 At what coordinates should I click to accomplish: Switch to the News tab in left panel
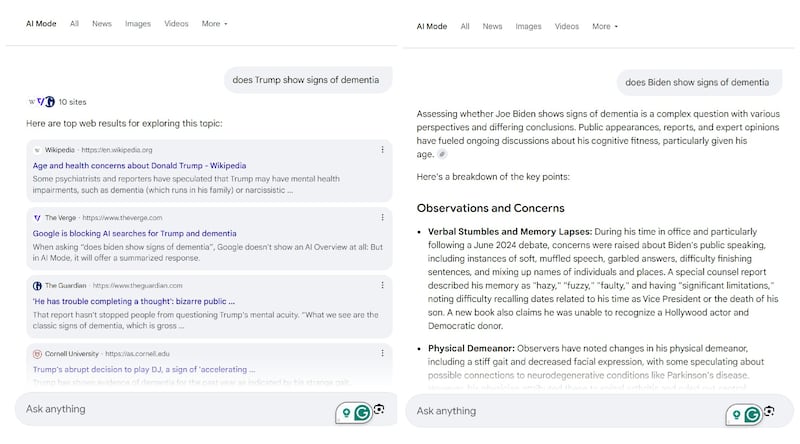pos(102,23)
